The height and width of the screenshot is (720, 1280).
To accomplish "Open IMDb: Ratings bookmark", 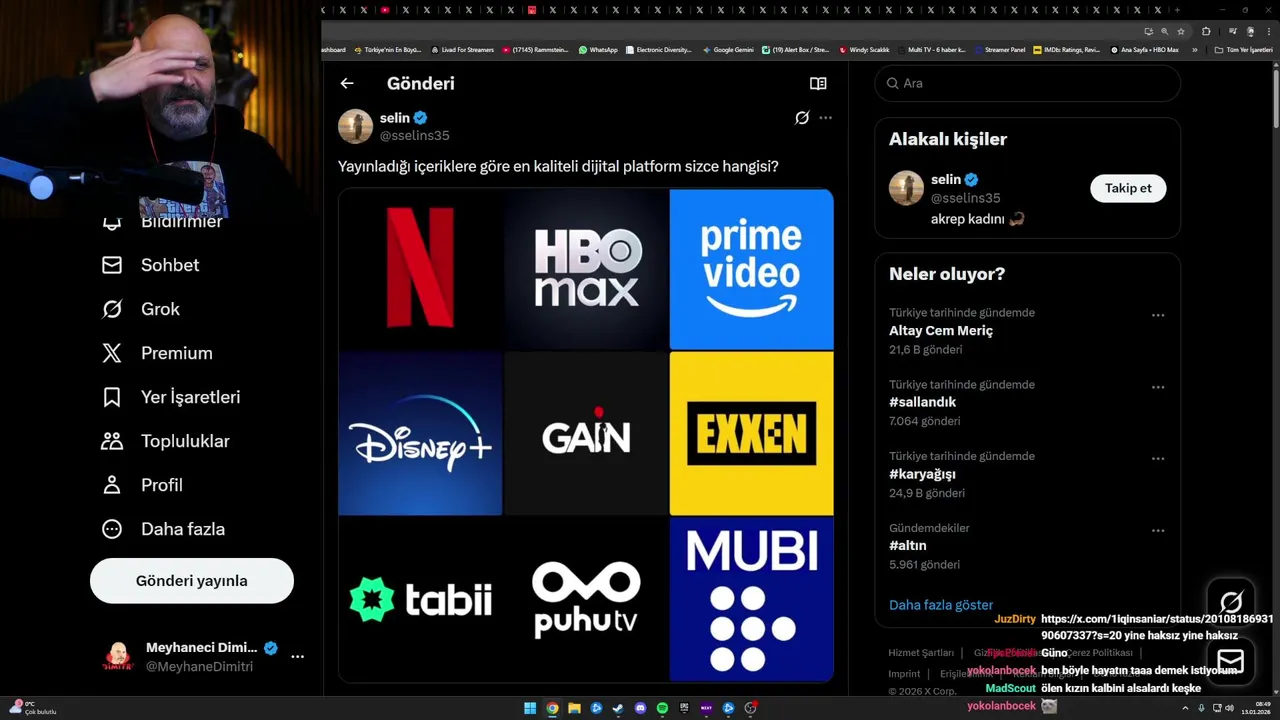I will [x=1066, y=49].
